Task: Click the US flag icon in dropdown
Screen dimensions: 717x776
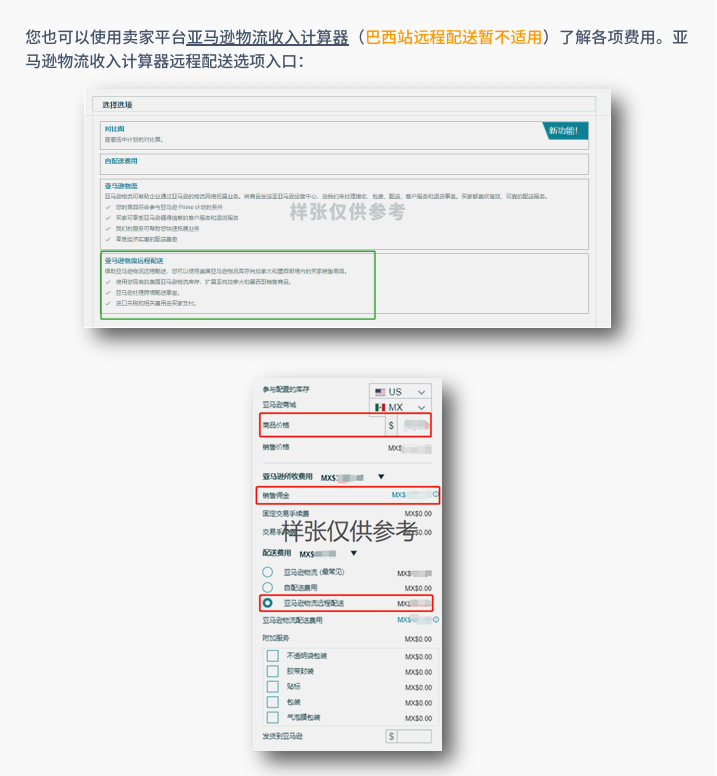Action: 380,392
